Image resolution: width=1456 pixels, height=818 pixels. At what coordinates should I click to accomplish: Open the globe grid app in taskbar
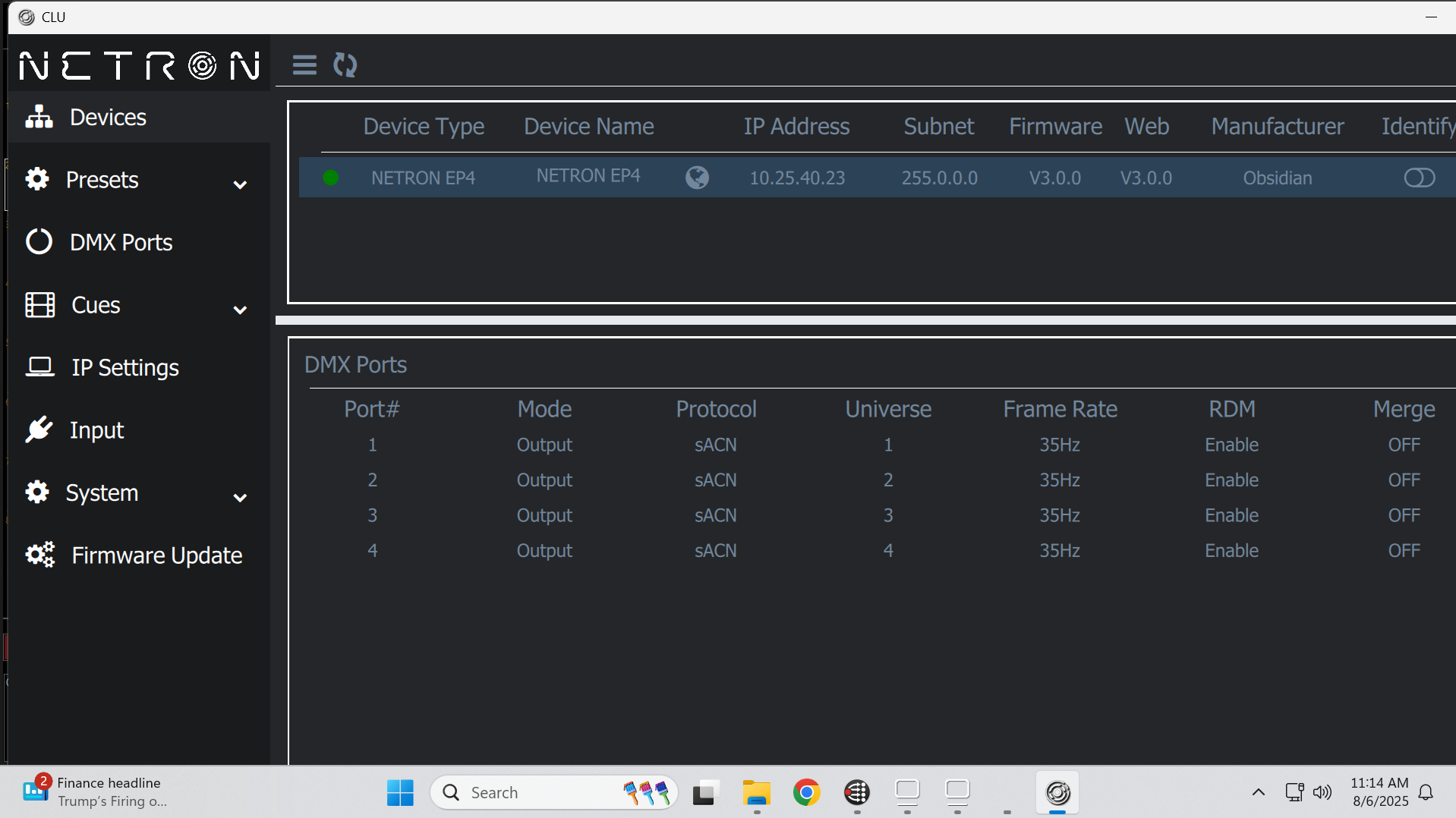pos(857,793)
